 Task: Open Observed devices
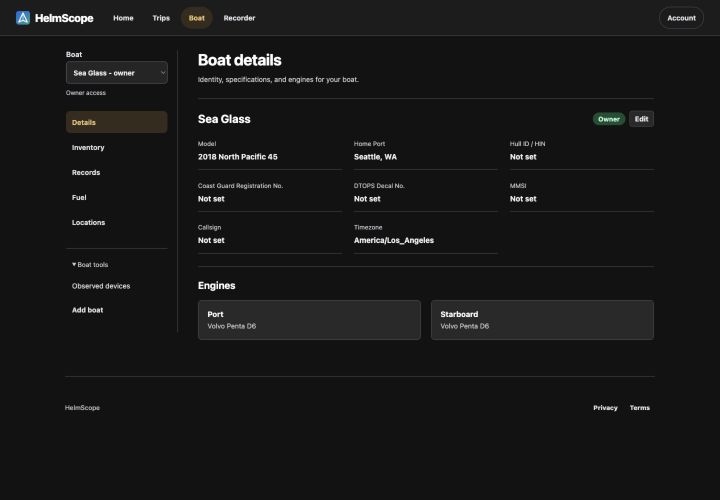coord(101,286)
